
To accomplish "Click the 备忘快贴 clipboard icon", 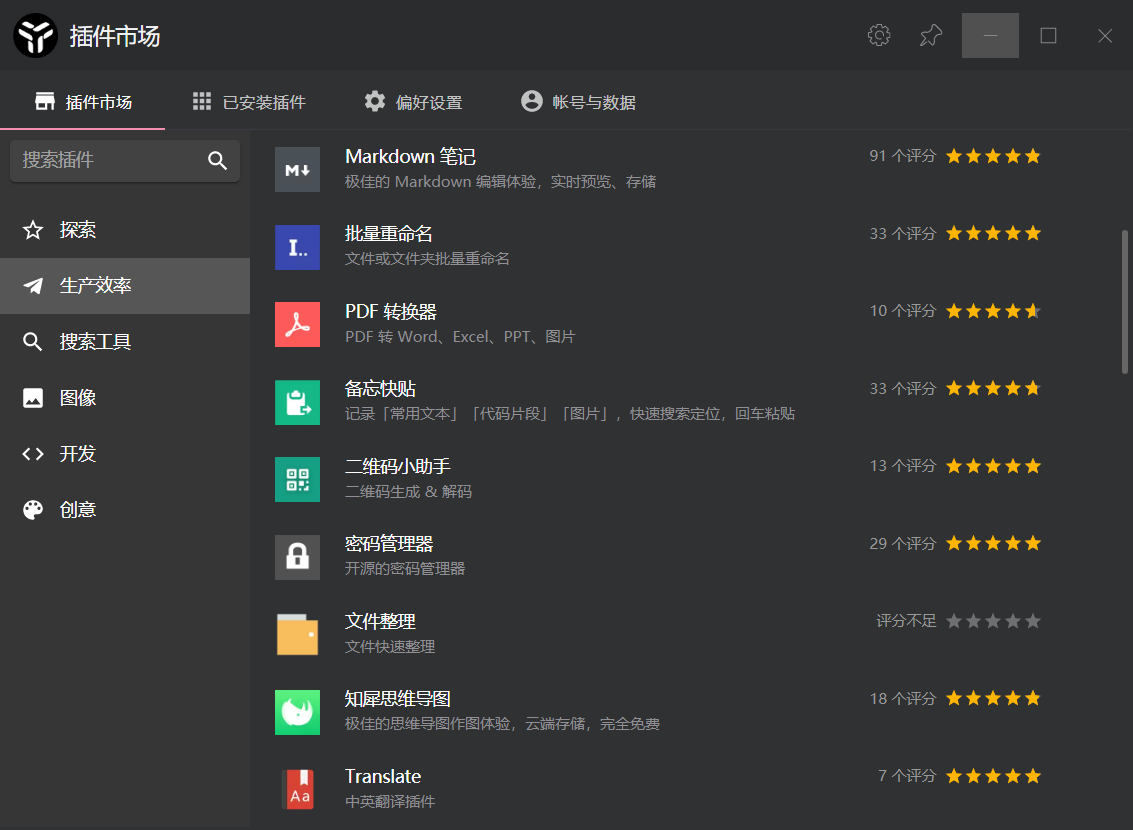I will (297, 402).
